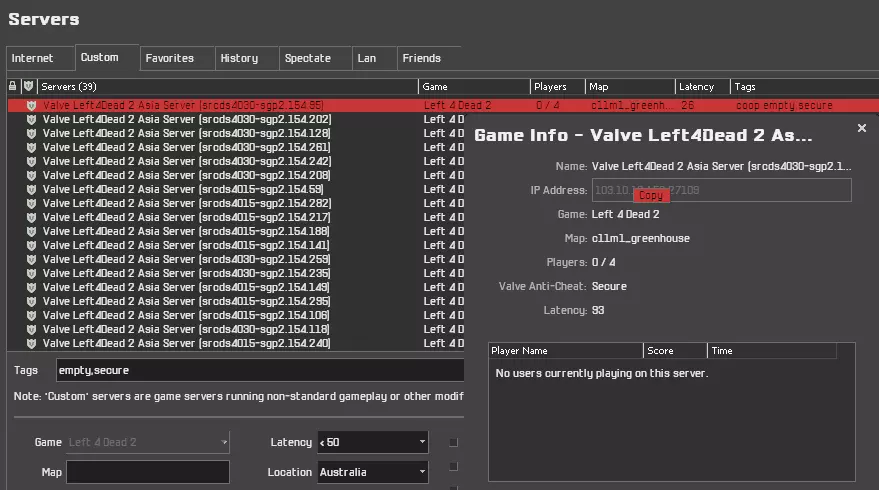Viewport: 879px width, 490px height.
Task: Select server name srcds4030-sgp2.154.202
Action: coord(187,119)
